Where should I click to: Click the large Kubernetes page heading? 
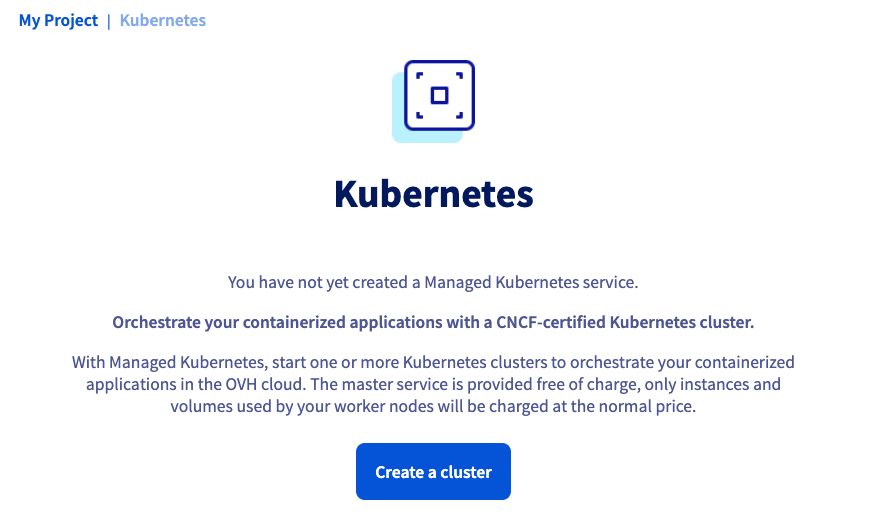(x=433, y=194)
